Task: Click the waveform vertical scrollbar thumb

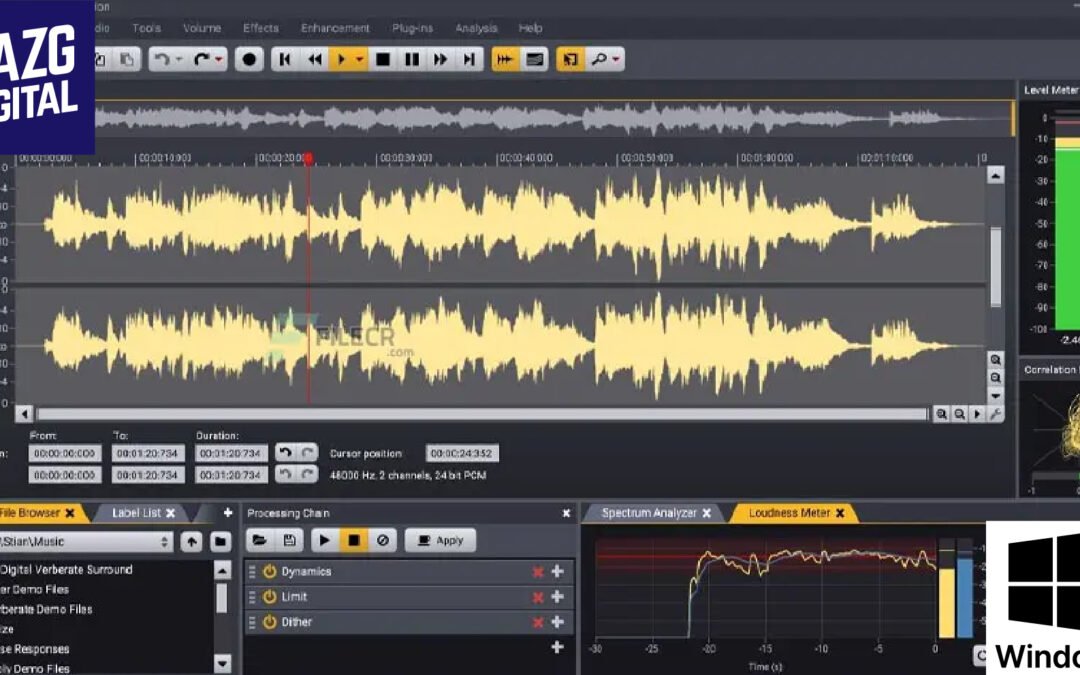Action: pos(995,267)
